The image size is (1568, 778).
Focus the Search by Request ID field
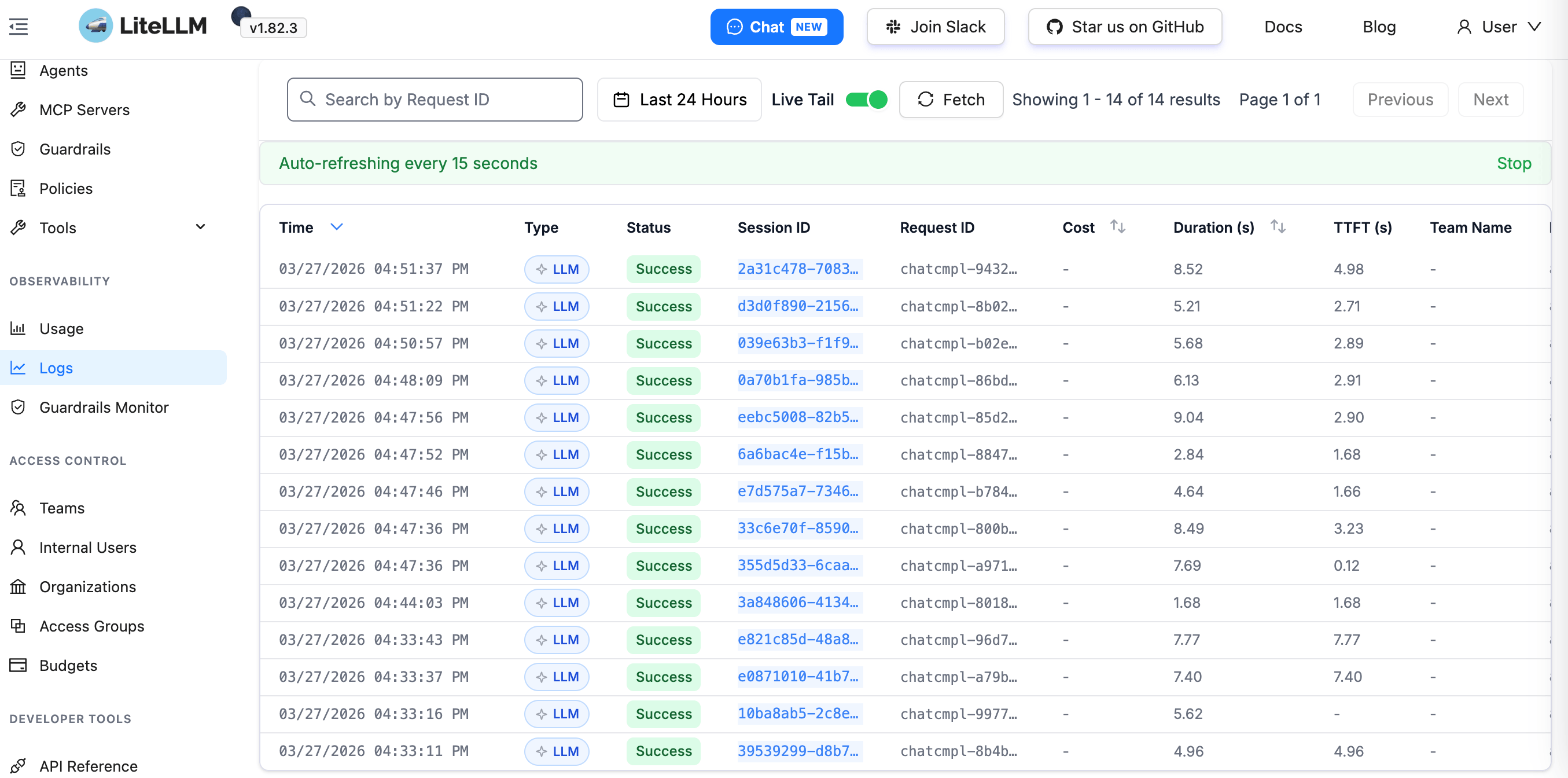pyautogui.click(x=435, y=99)
